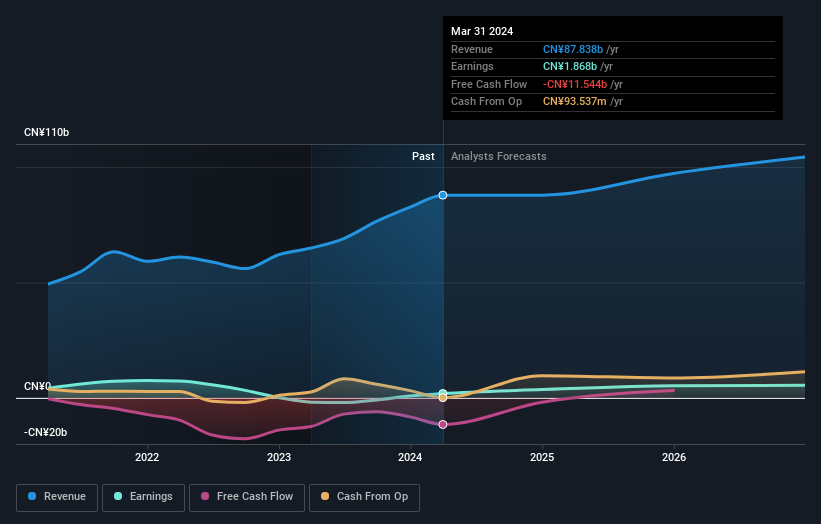Click the Free Cash Flow label in tooltip
Image resolution: width=821 pixels, height=524 pixels.
click(489, 84)
